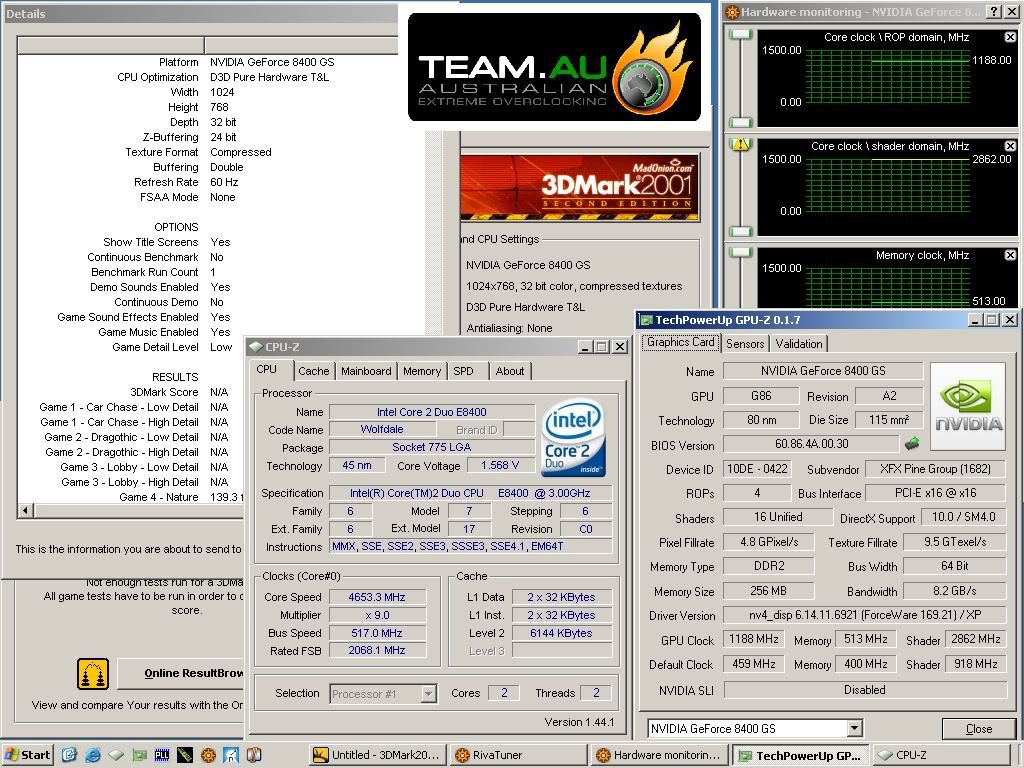Click the memory stick quick launch icon
The image size is (1024, 768).
pos(185,755)
